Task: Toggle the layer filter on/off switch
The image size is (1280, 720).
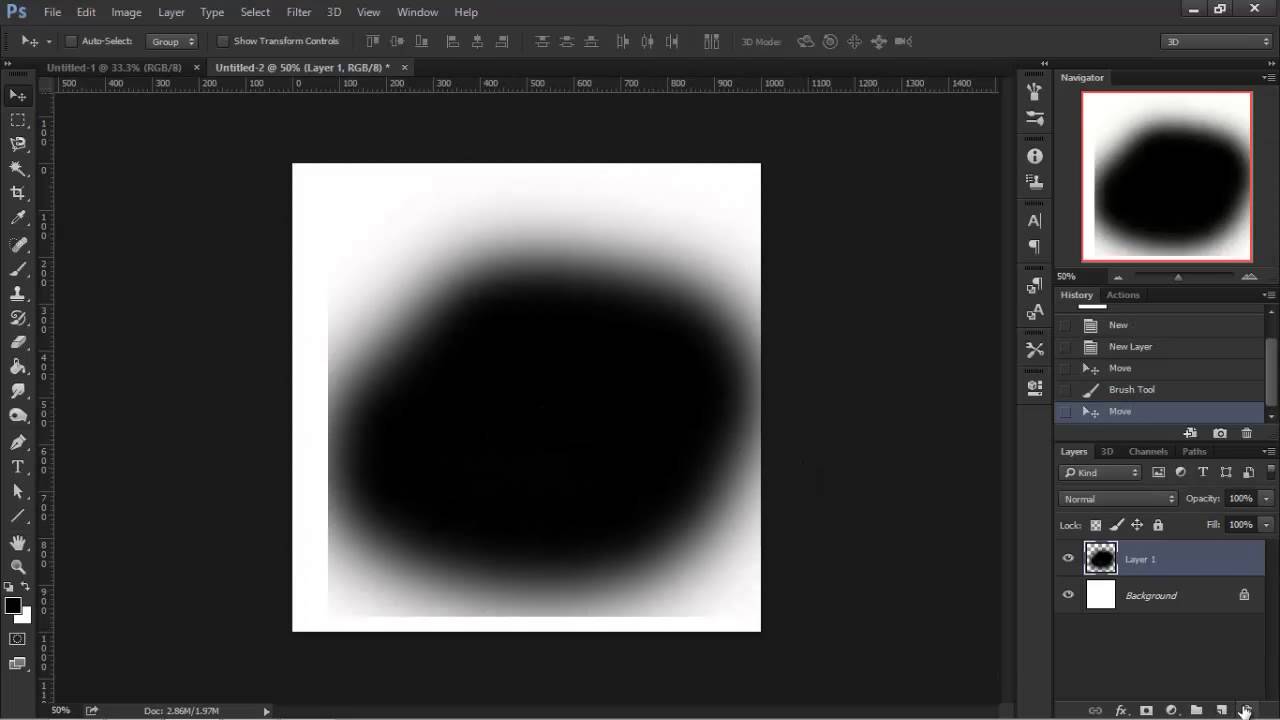Action: pyautogui.click(x=1271, y=472)
